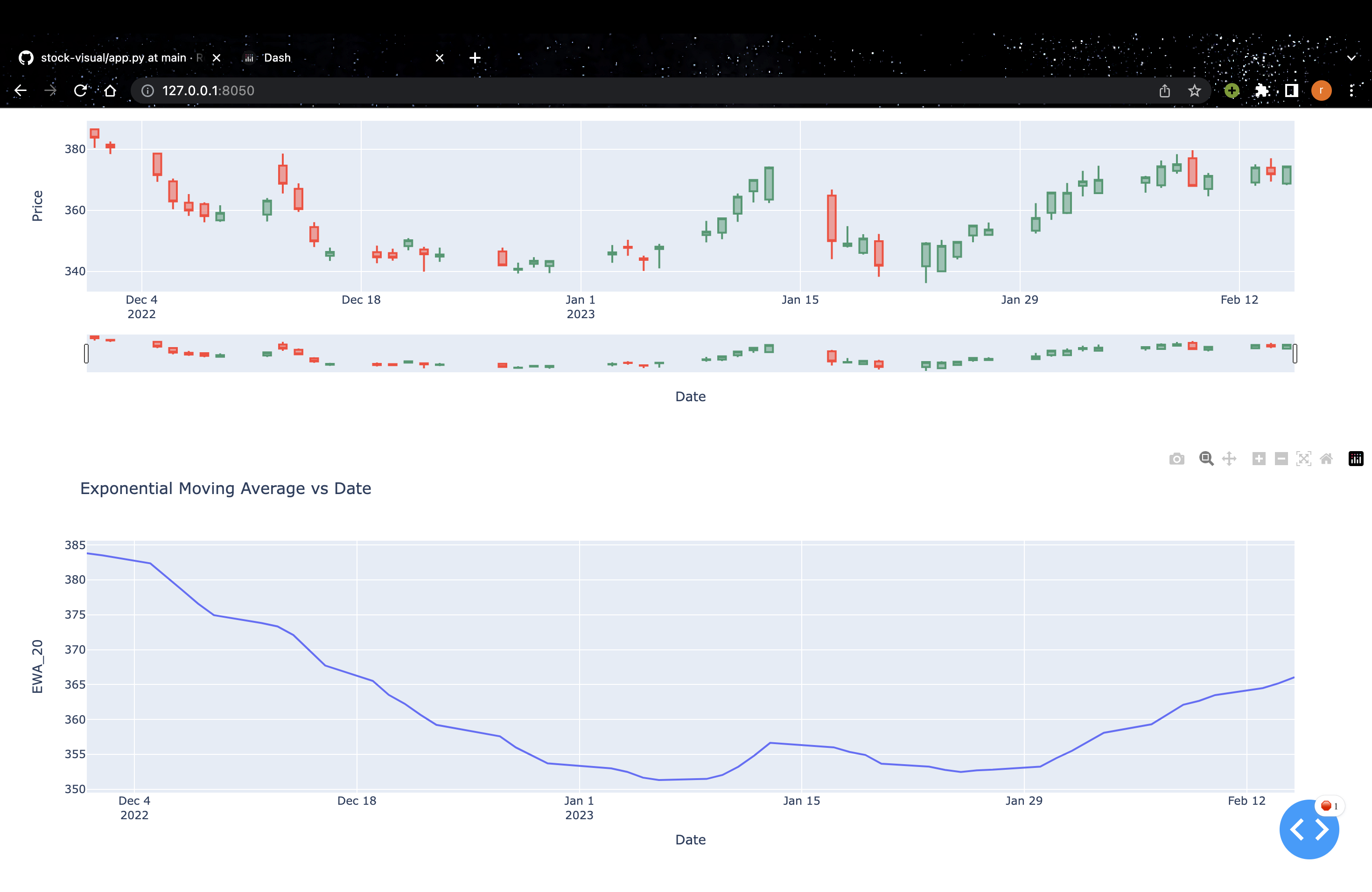
Task: Download plot as PNG using camera icon
Action: [x=1176, y=459]
